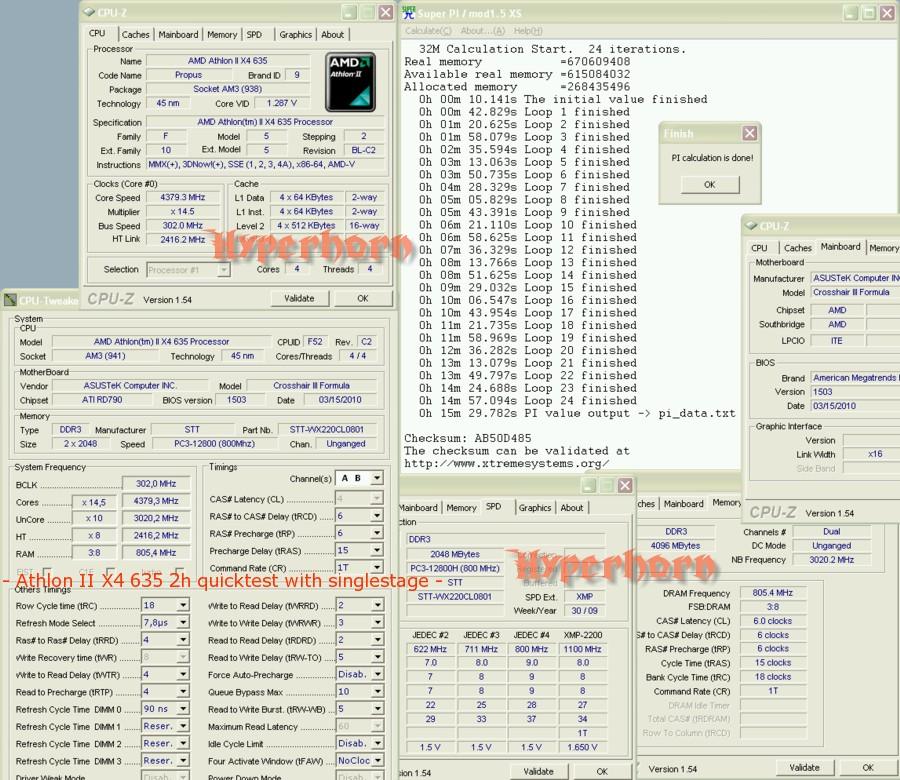This screenshot has width=900, height=780.
Task: Switch to Memory tab in CPU-Z SPD window
Action: tap(461, 508)
